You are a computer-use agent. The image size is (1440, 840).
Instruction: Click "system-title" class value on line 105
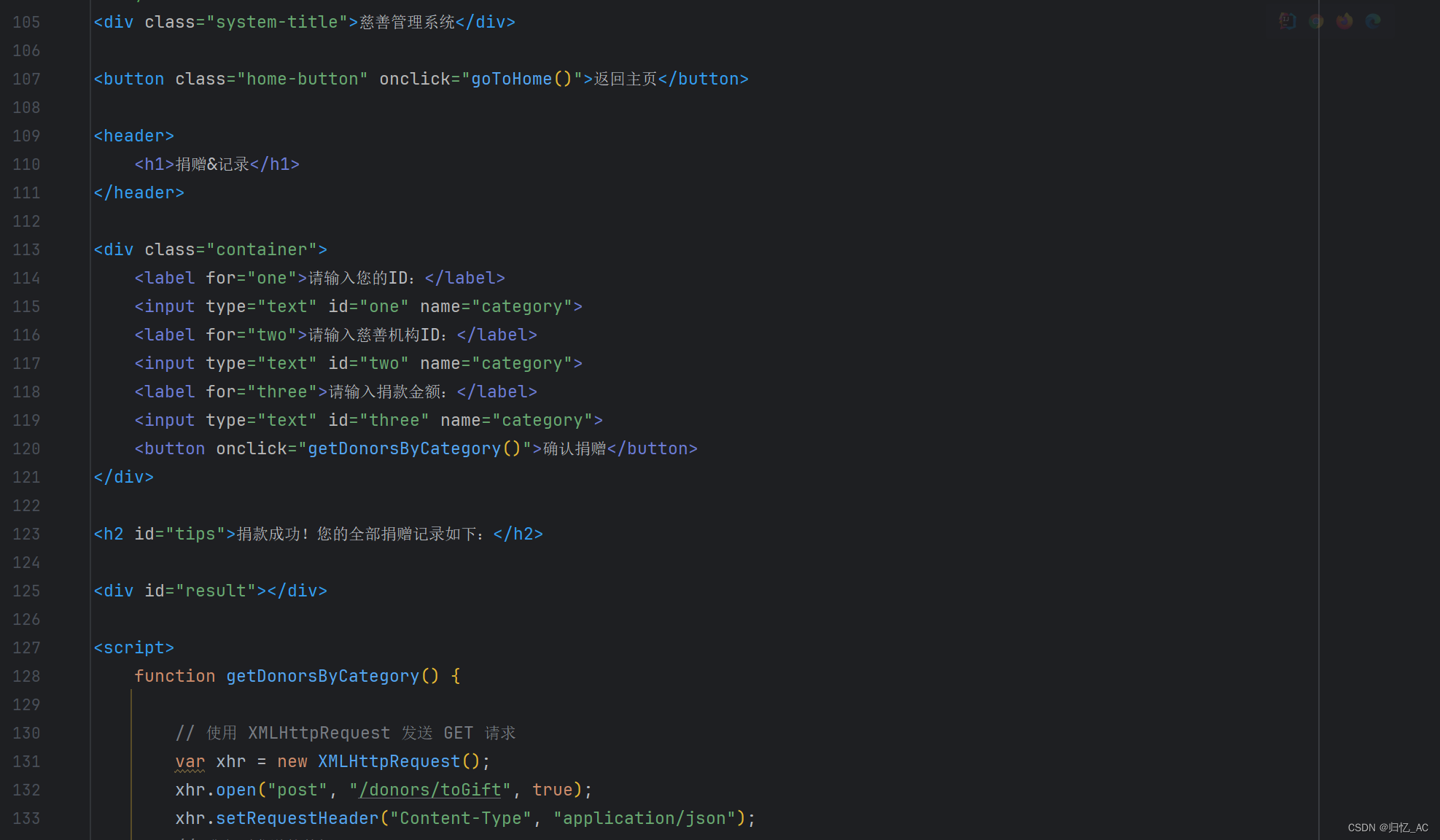pos(277,22)
